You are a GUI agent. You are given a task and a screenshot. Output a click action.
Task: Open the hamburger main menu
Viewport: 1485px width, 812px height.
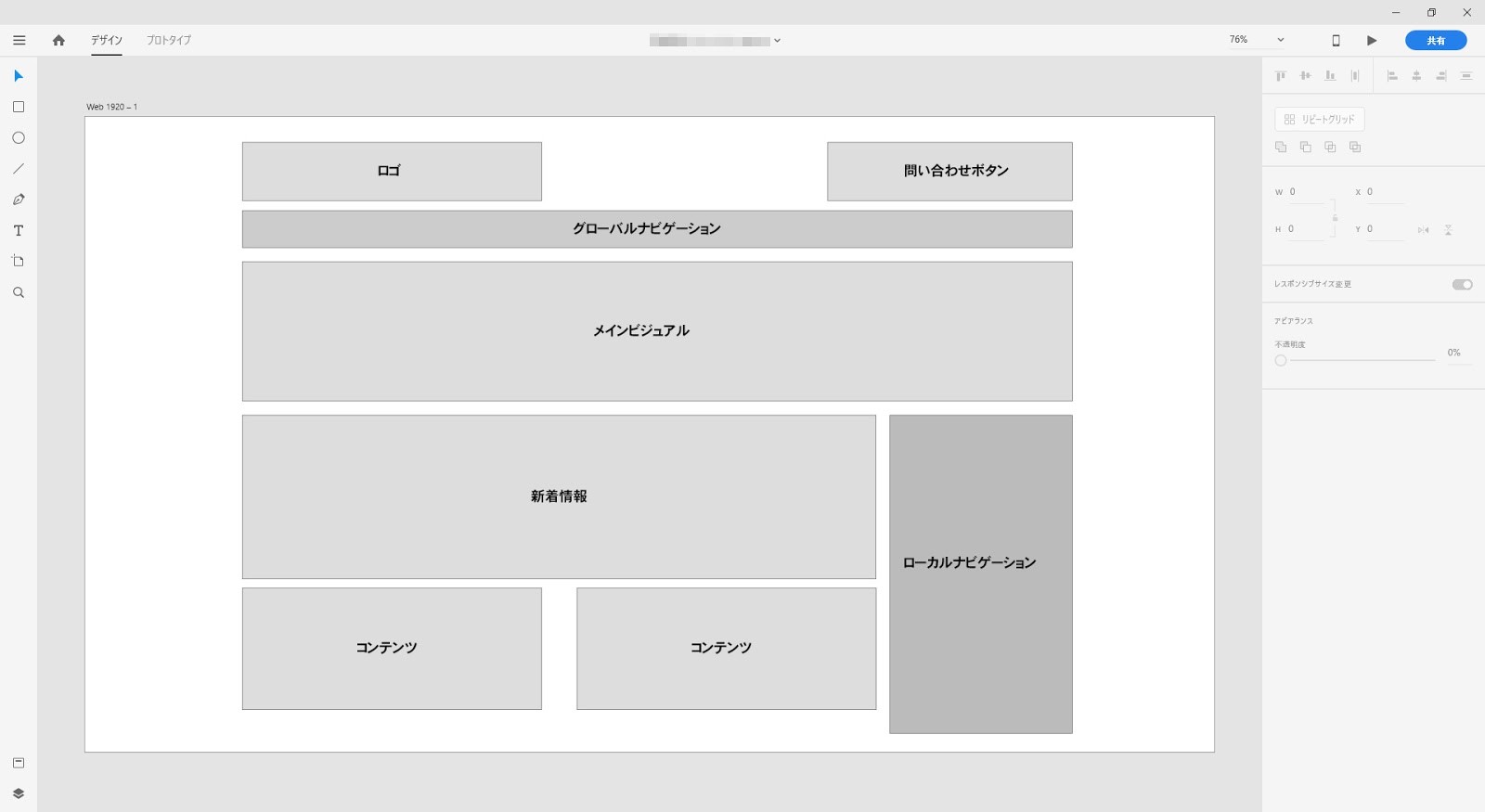[x=19, y=40]
